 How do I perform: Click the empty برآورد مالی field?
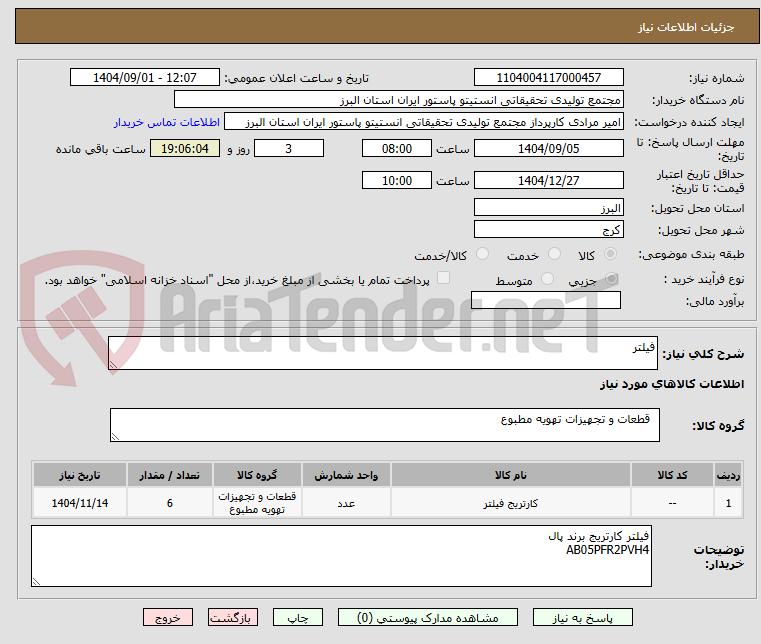(546, 300)
